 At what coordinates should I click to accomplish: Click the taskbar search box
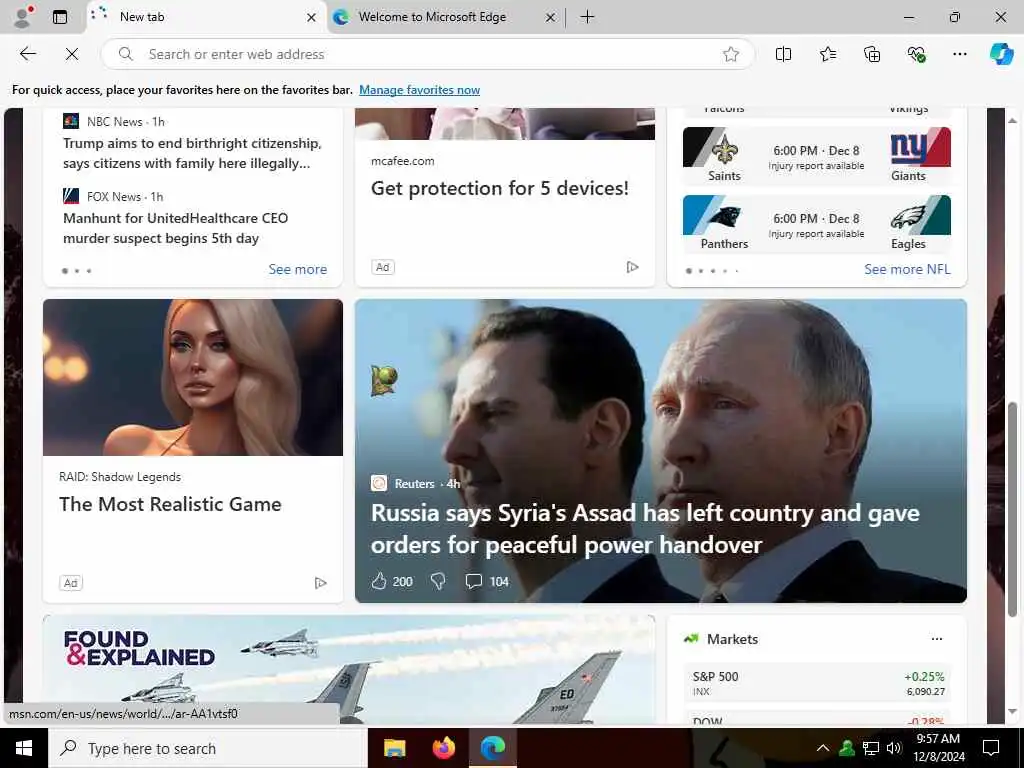pyautogui.click(x=208, y=748)
